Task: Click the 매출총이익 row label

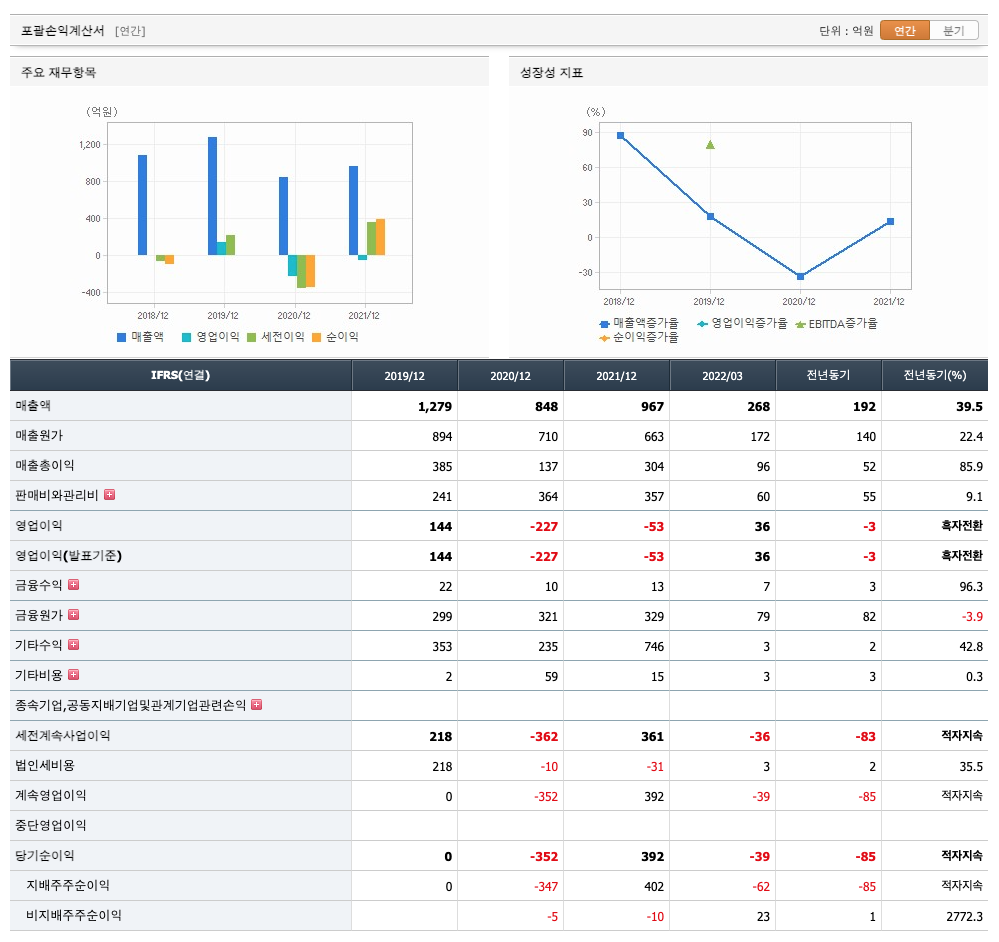Action: click(45, 466)
